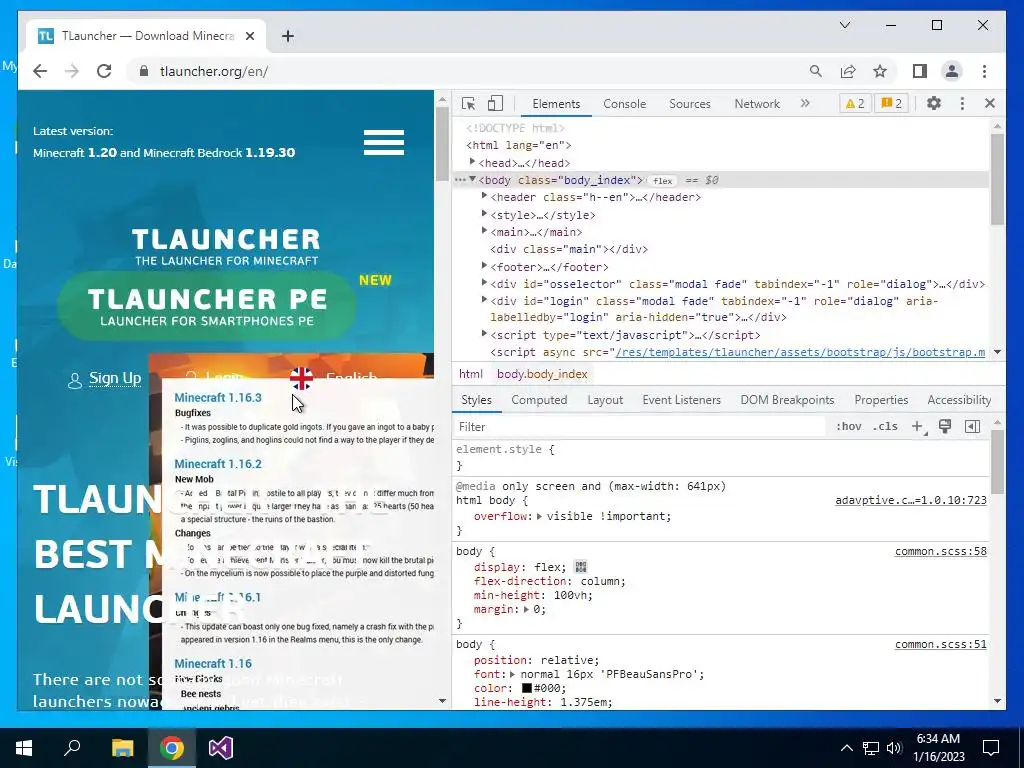
Task: Open the Accessibility tab
Action: click(x=959, y=400)
